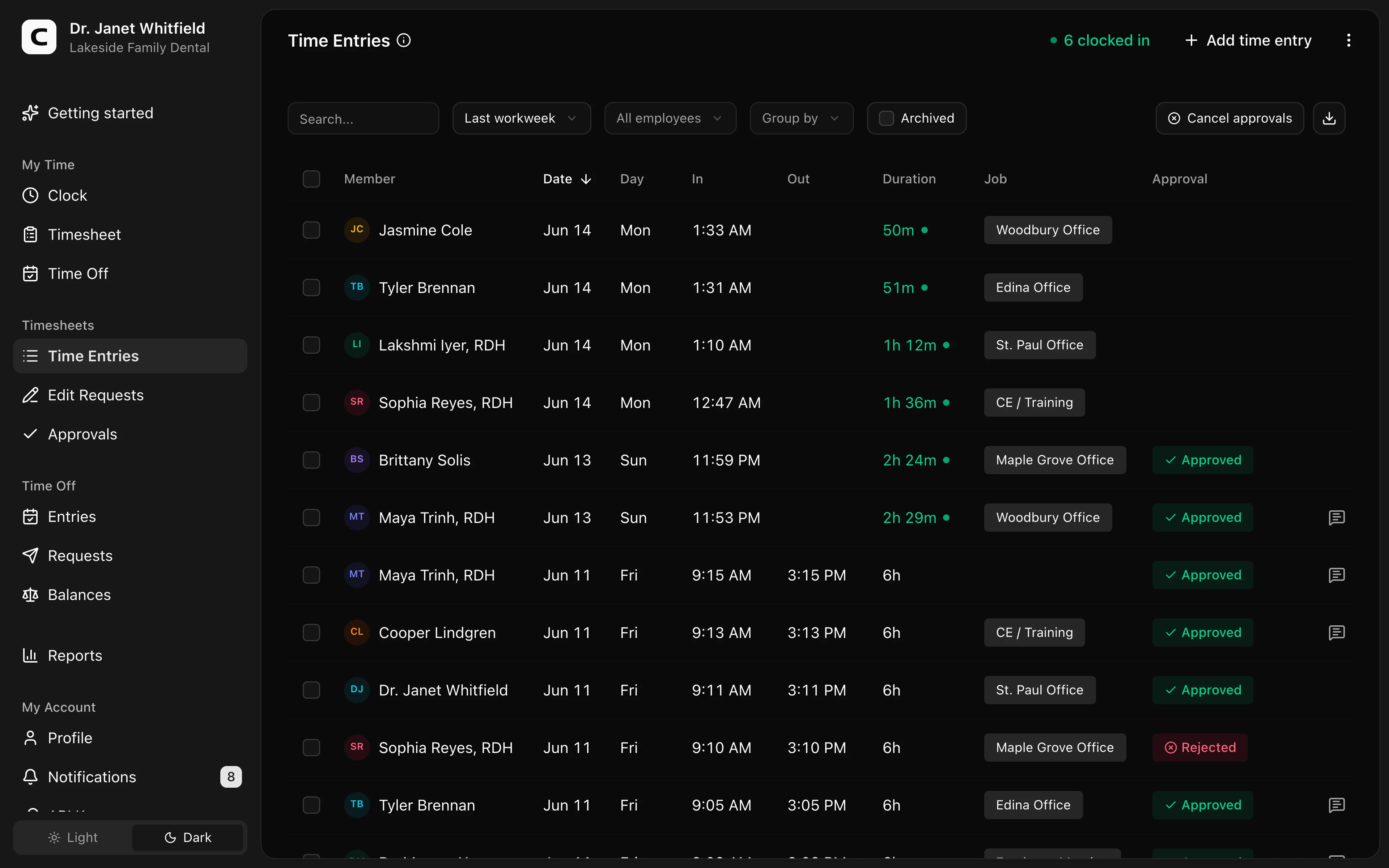The image size is (1389, 868).
Task: Click the Date sort arrow icon
Action: [x=586, y=179]
